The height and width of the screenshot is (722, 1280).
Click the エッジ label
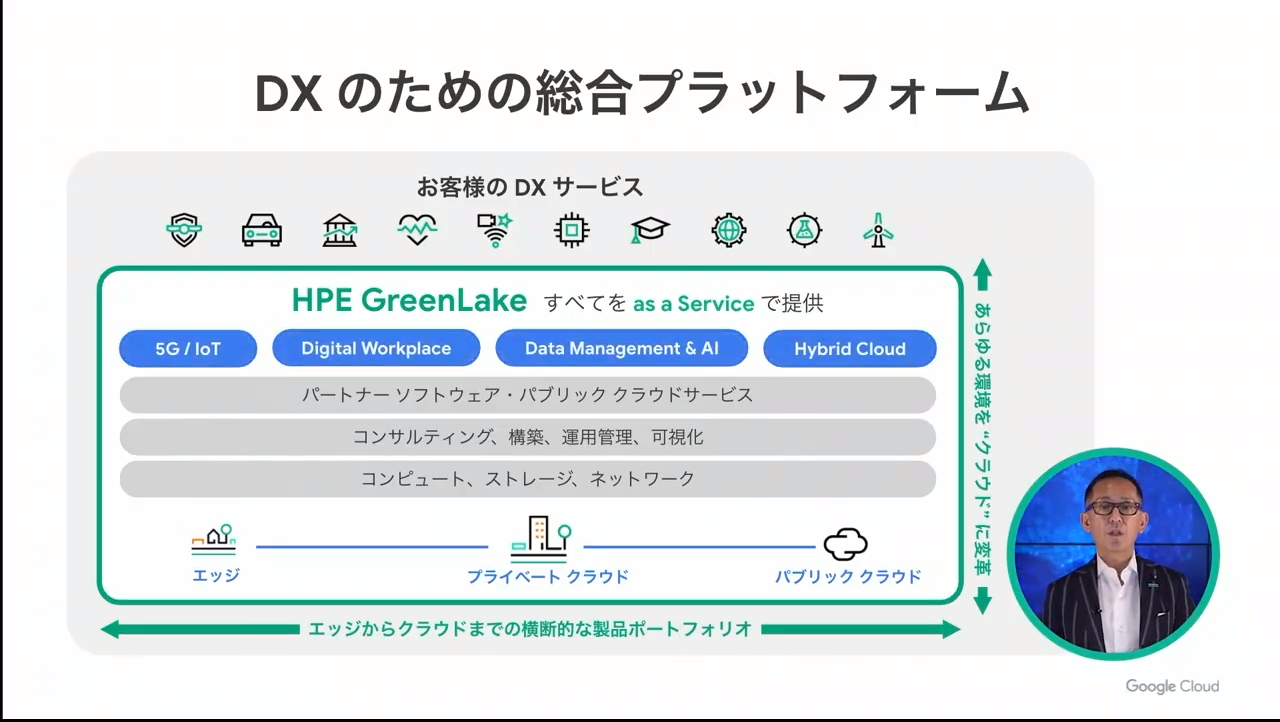[x=216, y=575]
